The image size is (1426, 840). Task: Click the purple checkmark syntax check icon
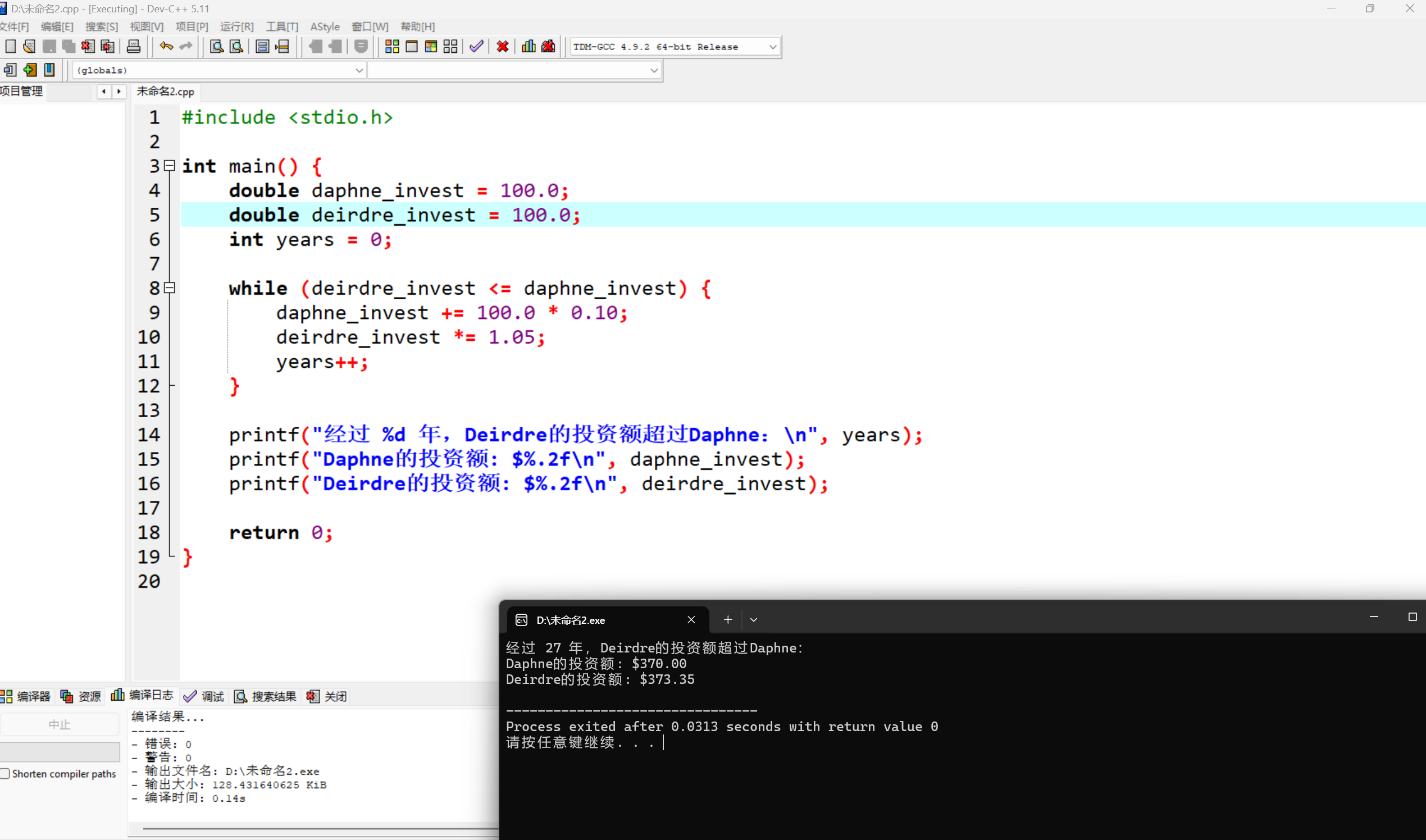click(x=476, y=47)
